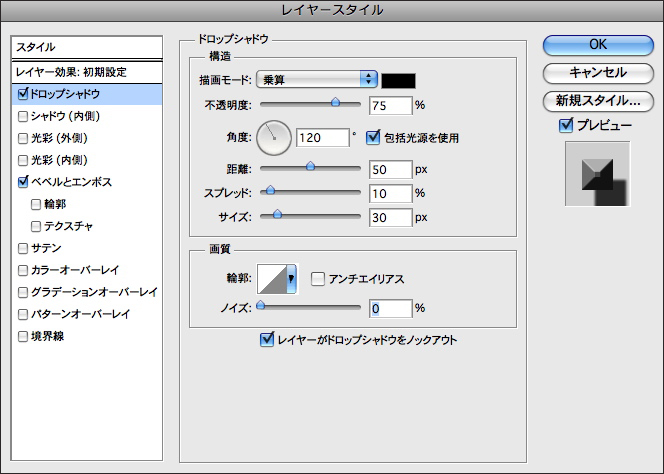Click the OK button
Viewport: 664px width, 474px height.
[x=598, y=45]
